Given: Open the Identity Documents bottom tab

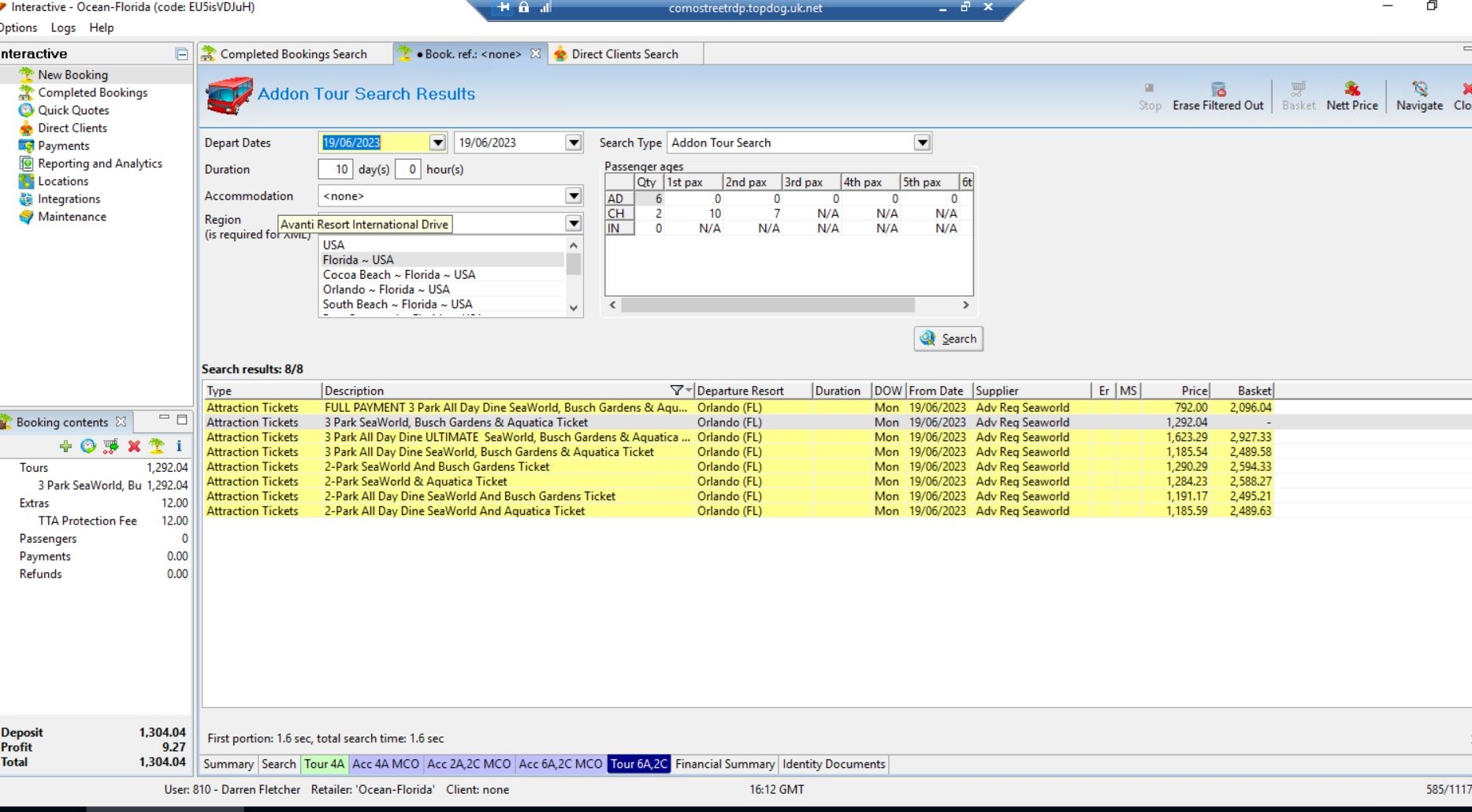Looking at the screenshot, I should pos(834,764).
